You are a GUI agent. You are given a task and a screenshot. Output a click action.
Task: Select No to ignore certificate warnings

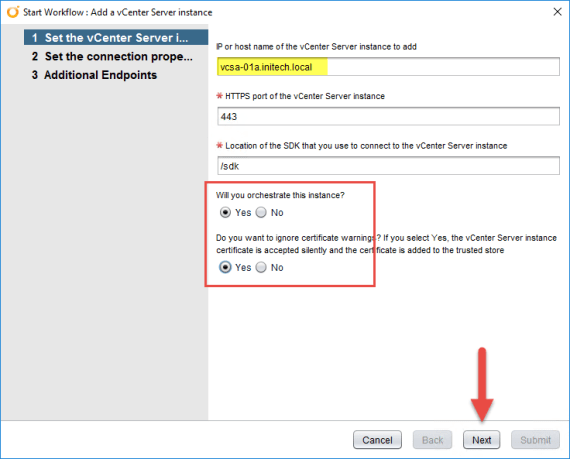261,267
